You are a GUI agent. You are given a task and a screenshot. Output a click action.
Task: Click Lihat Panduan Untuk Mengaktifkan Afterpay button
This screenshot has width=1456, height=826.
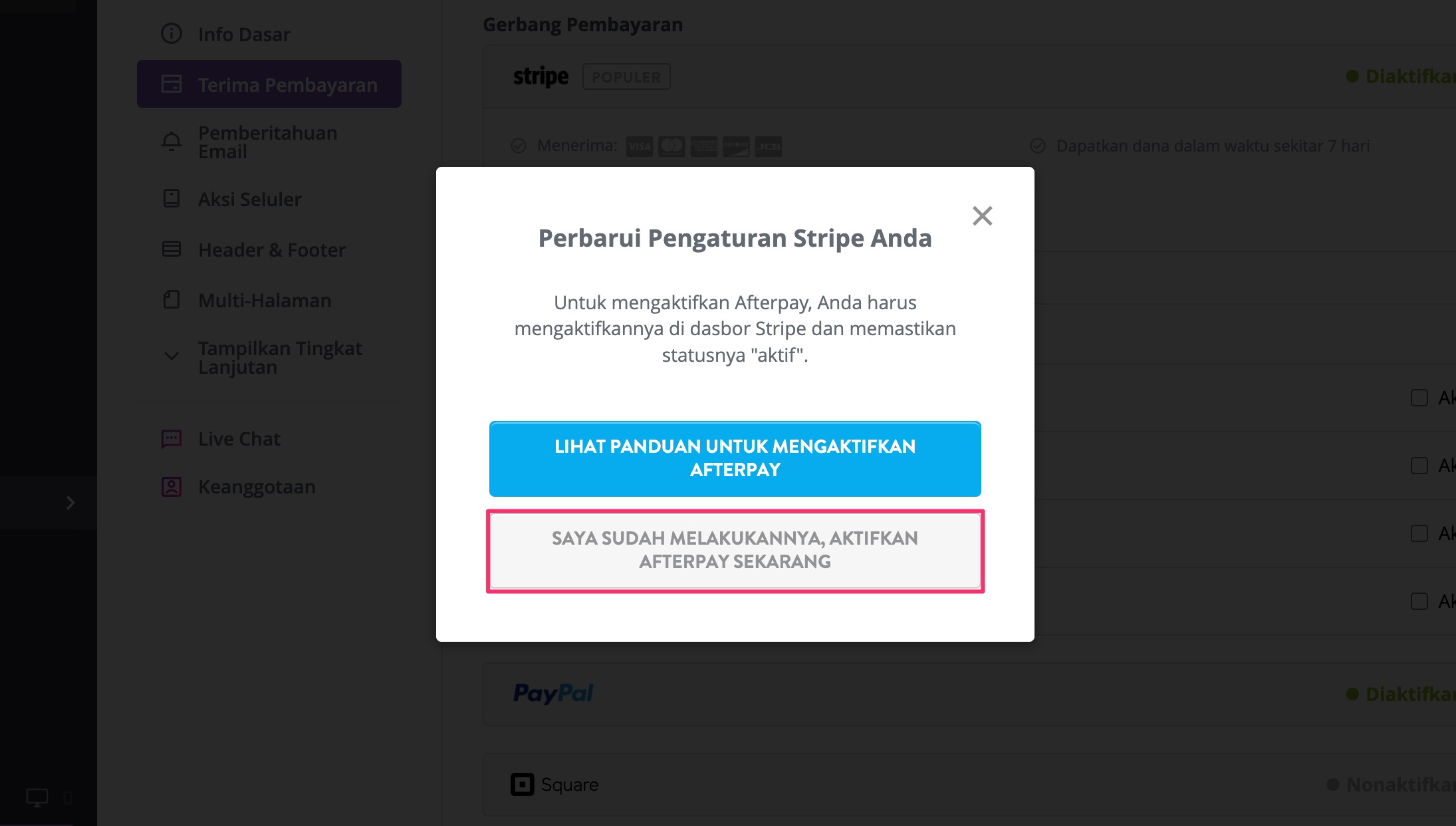[x=735, y=459]
